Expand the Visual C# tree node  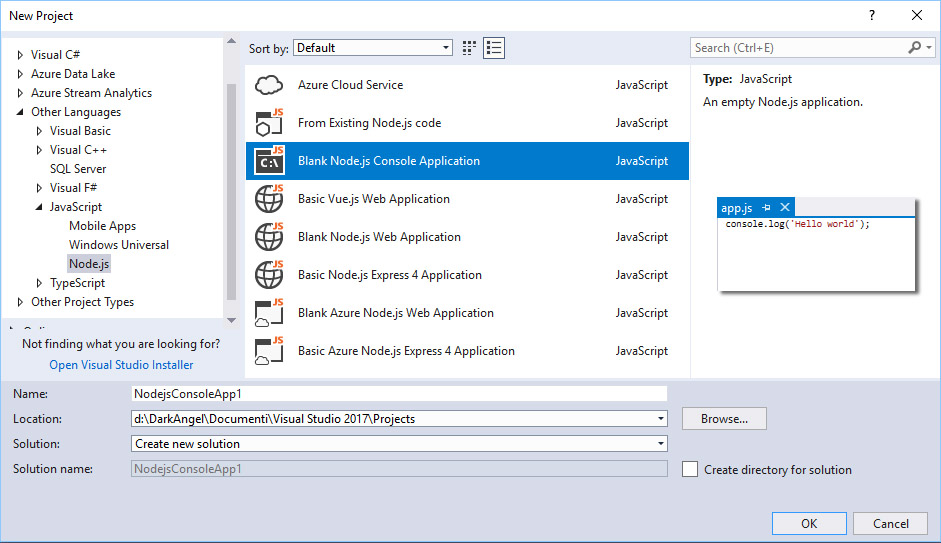pyautogui.click(x=20, y=55)
